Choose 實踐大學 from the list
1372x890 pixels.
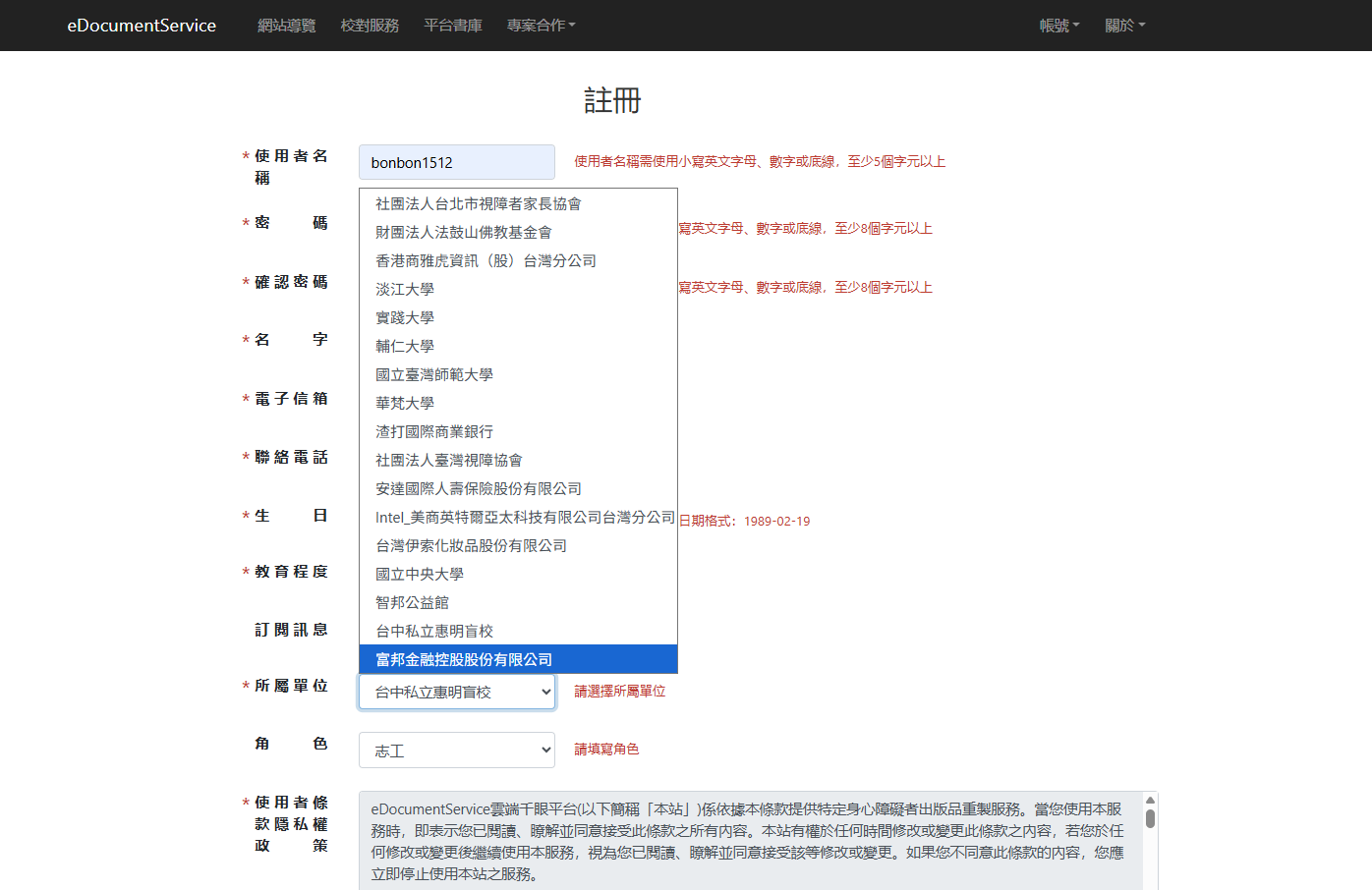coord(518,317)
